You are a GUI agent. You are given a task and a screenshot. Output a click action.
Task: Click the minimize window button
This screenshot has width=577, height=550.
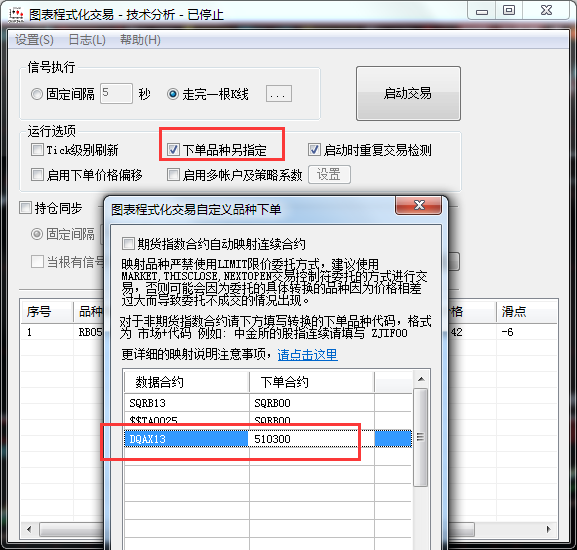482,10
